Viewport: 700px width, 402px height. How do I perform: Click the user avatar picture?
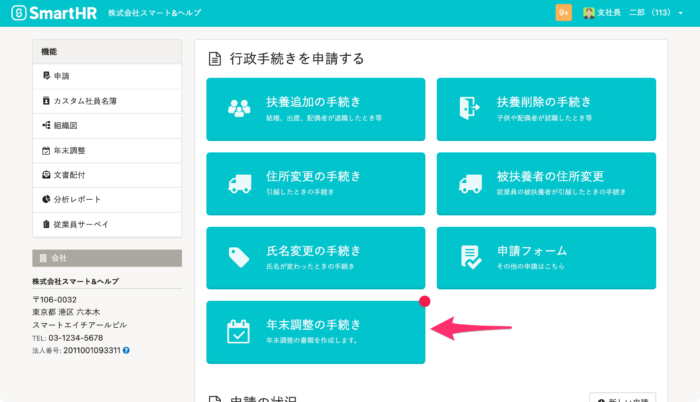click(x=589, y=13)
